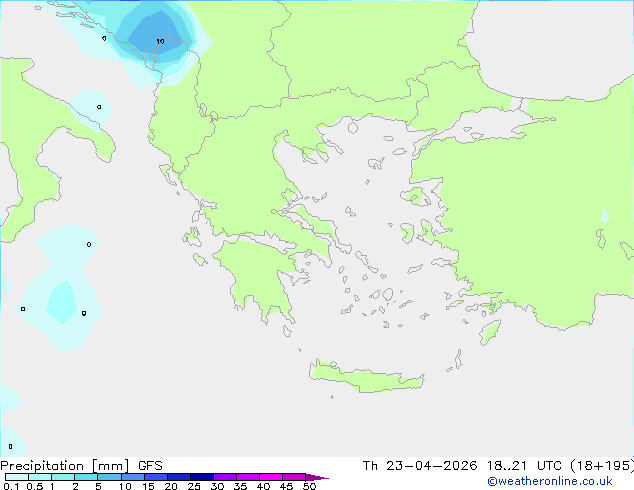Click the '50' legend scale label
Viewport: 634px width, 490px height.
tap(310, 486)
